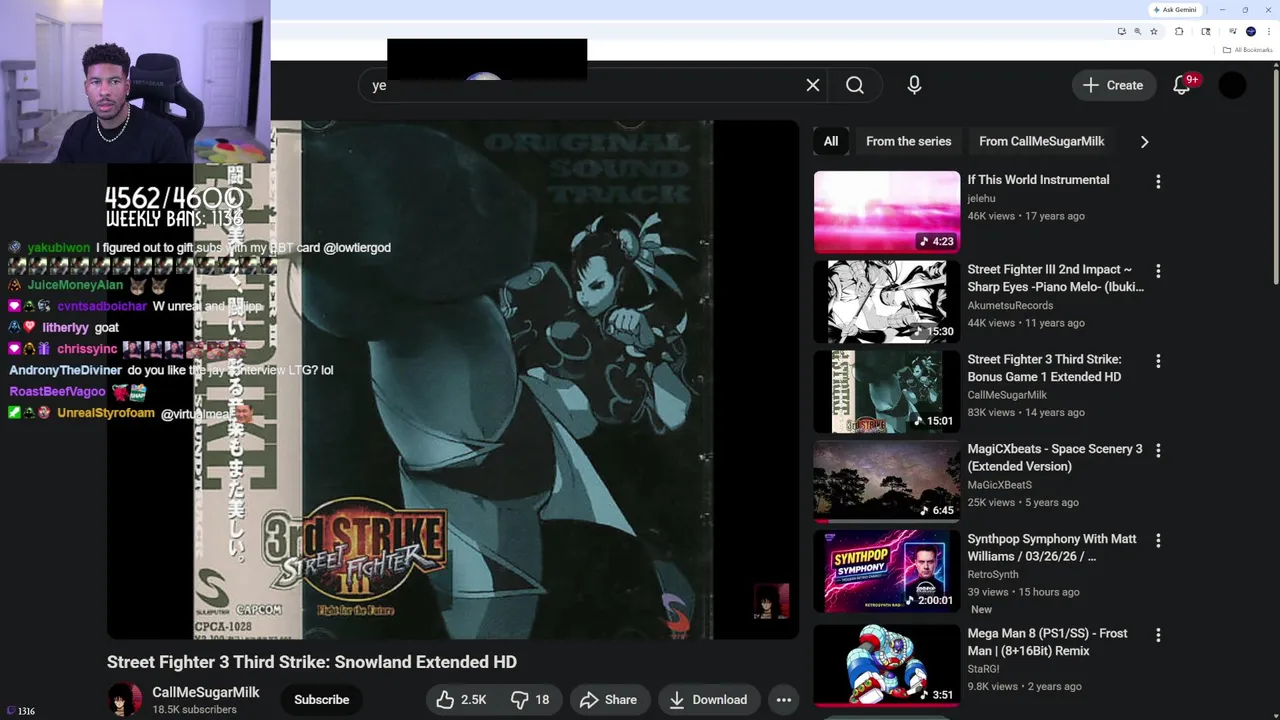Image resolution: width=1280 pixels, height=720 pixels.
Task: Click AndronyTheDiviner username in chat overlay
Action: (65, 370)
